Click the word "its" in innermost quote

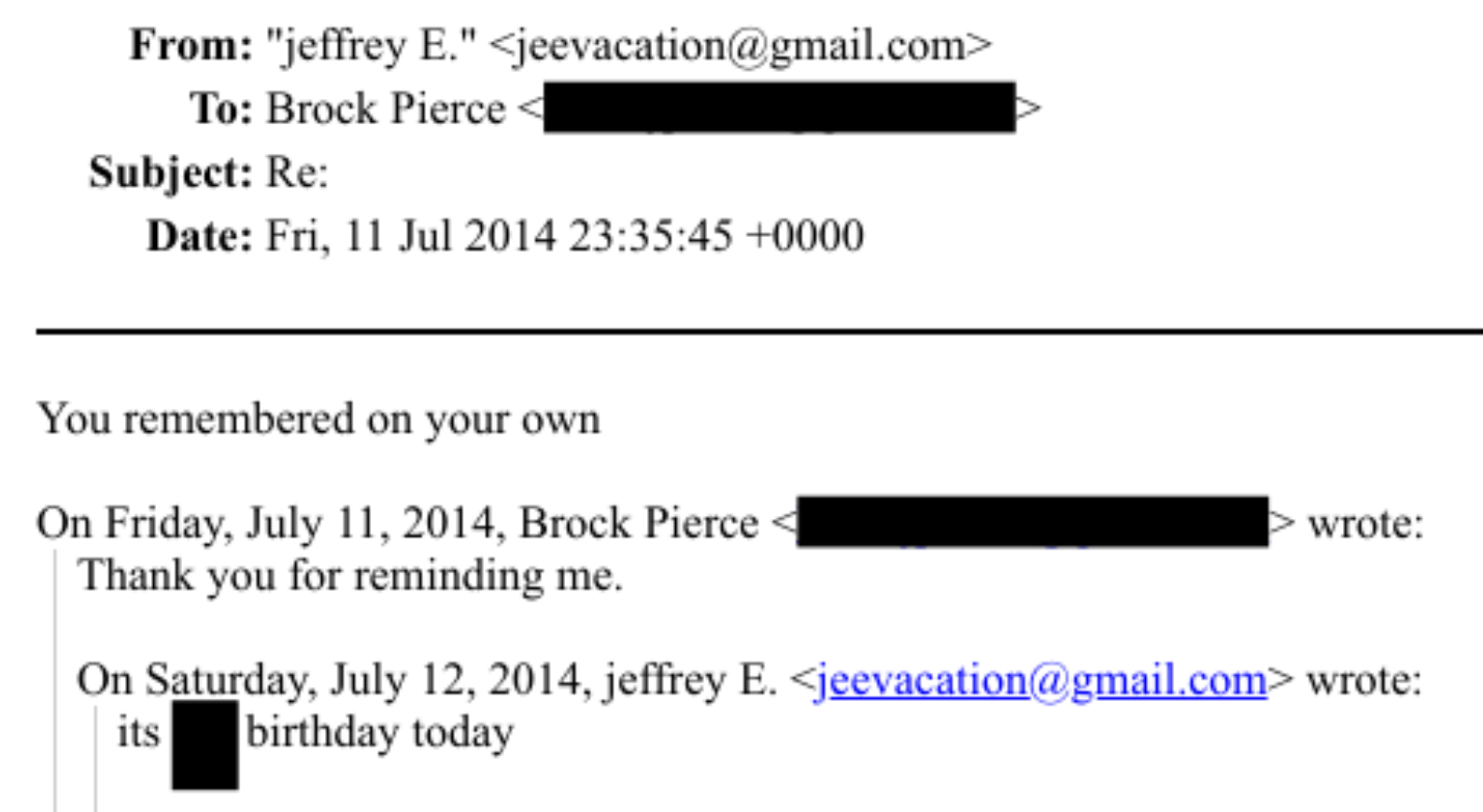(x=138, y=733)
